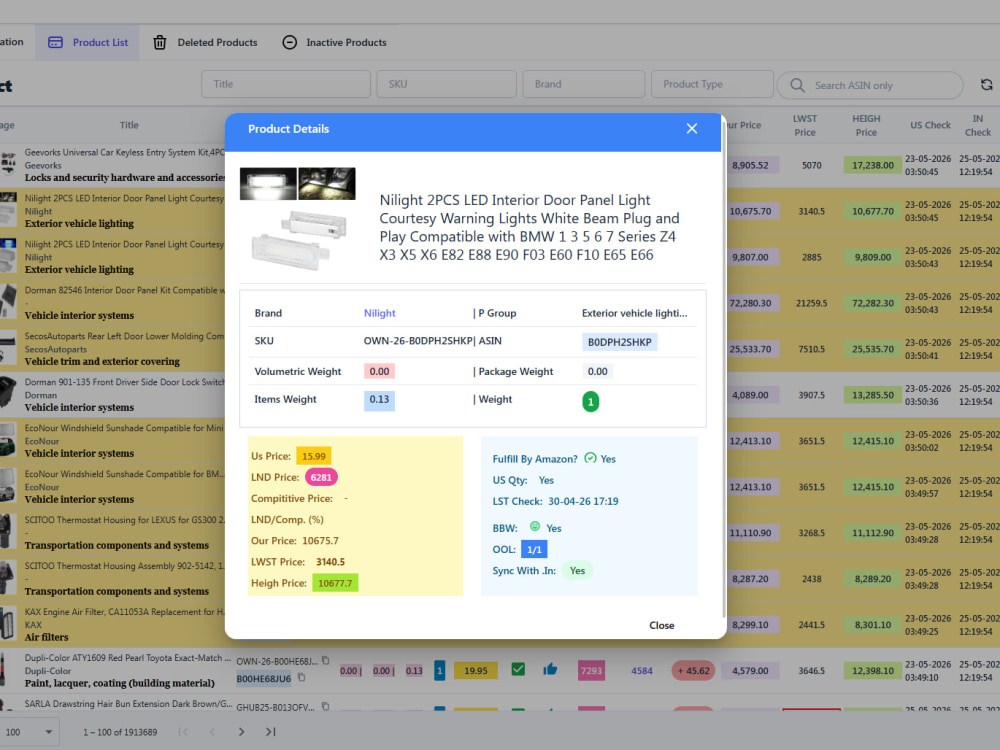This screenshot has height=750, width=1000.
Task: Select first product thumbnail in dialog
Action: pos(268,184)
